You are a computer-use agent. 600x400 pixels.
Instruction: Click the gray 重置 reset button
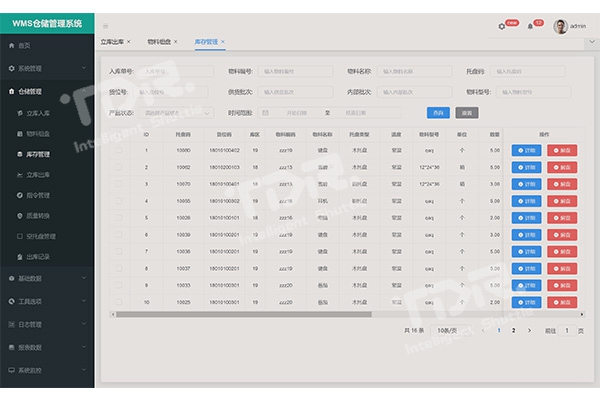click(467, 113)
